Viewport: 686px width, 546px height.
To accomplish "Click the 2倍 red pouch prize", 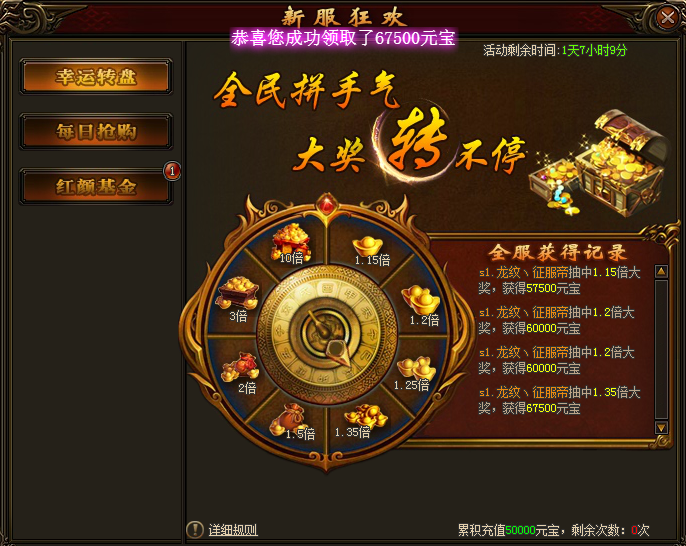I will (x=241, y=373).
